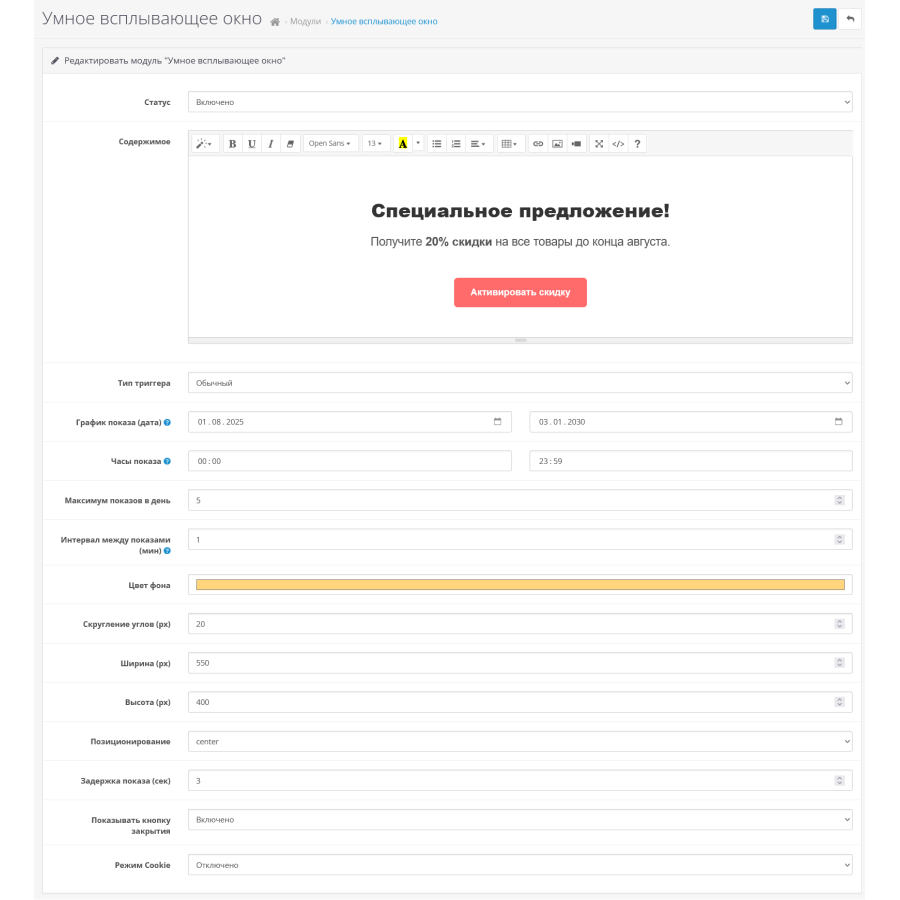900x900 pixels.
Task: Apply the yellow highlighted font color
Action: 403,143
